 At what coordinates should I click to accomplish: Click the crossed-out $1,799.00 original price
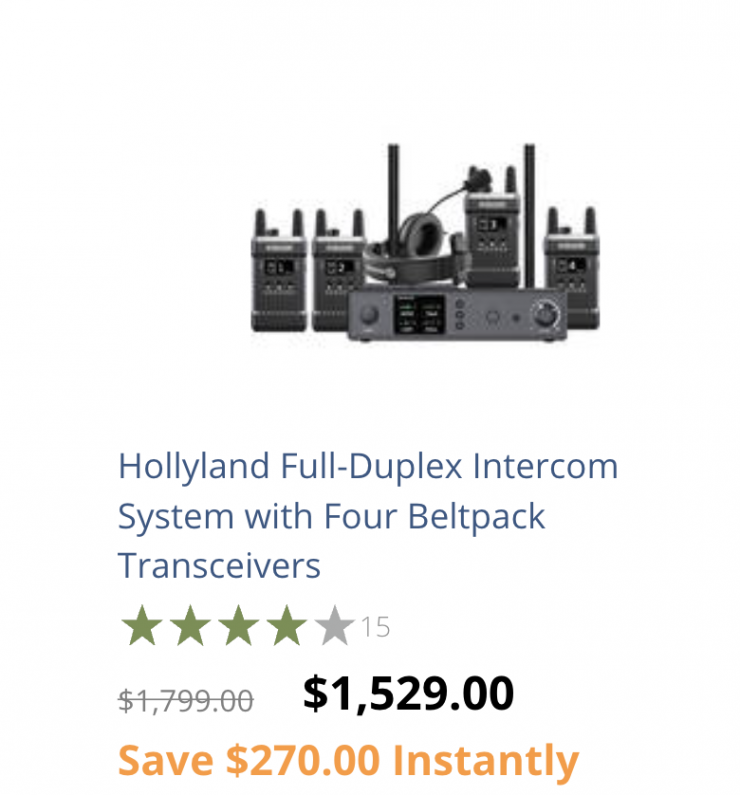(186, 700)
